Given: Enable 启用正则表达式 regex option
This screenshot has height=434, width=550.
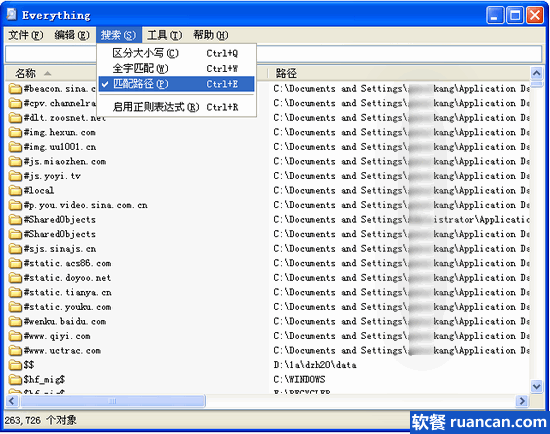Looking at the screenshot, I should click(176, 107).
